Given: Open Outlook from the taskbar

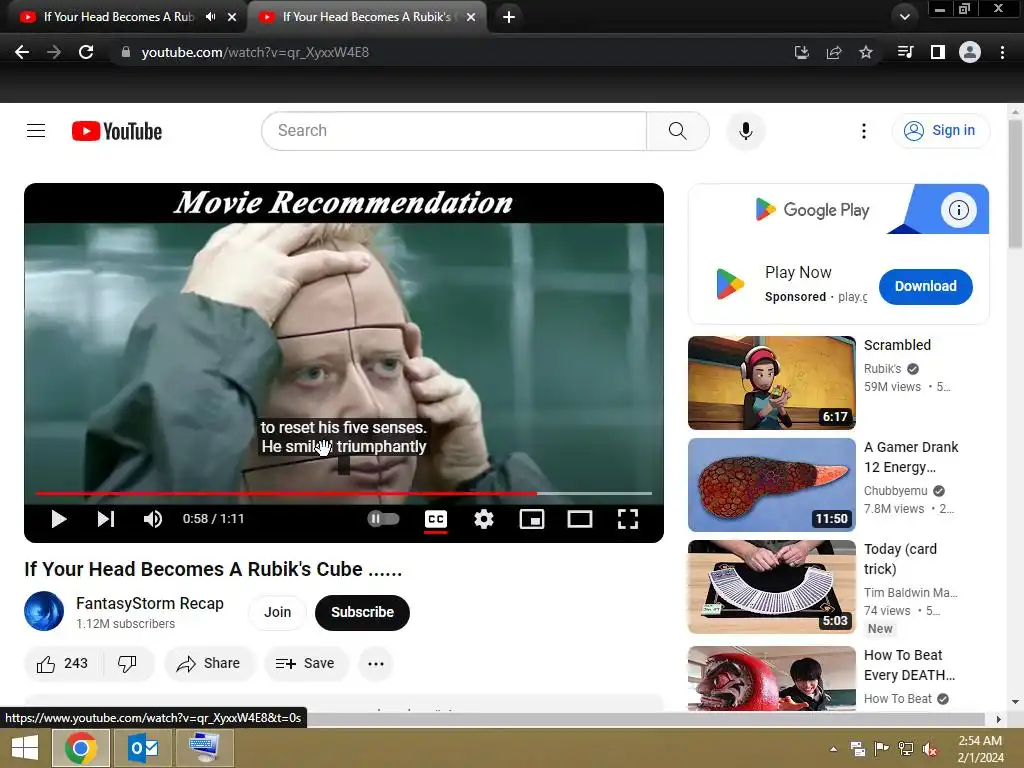Looking at the screenshot, I should point(143,748).
